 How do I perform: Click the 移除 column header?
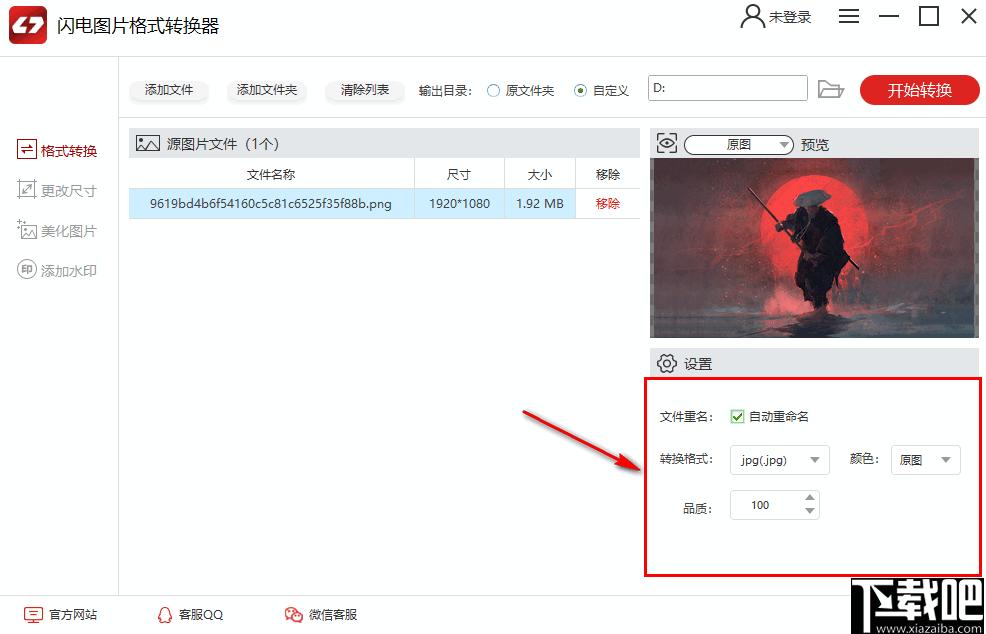[607, 174]
